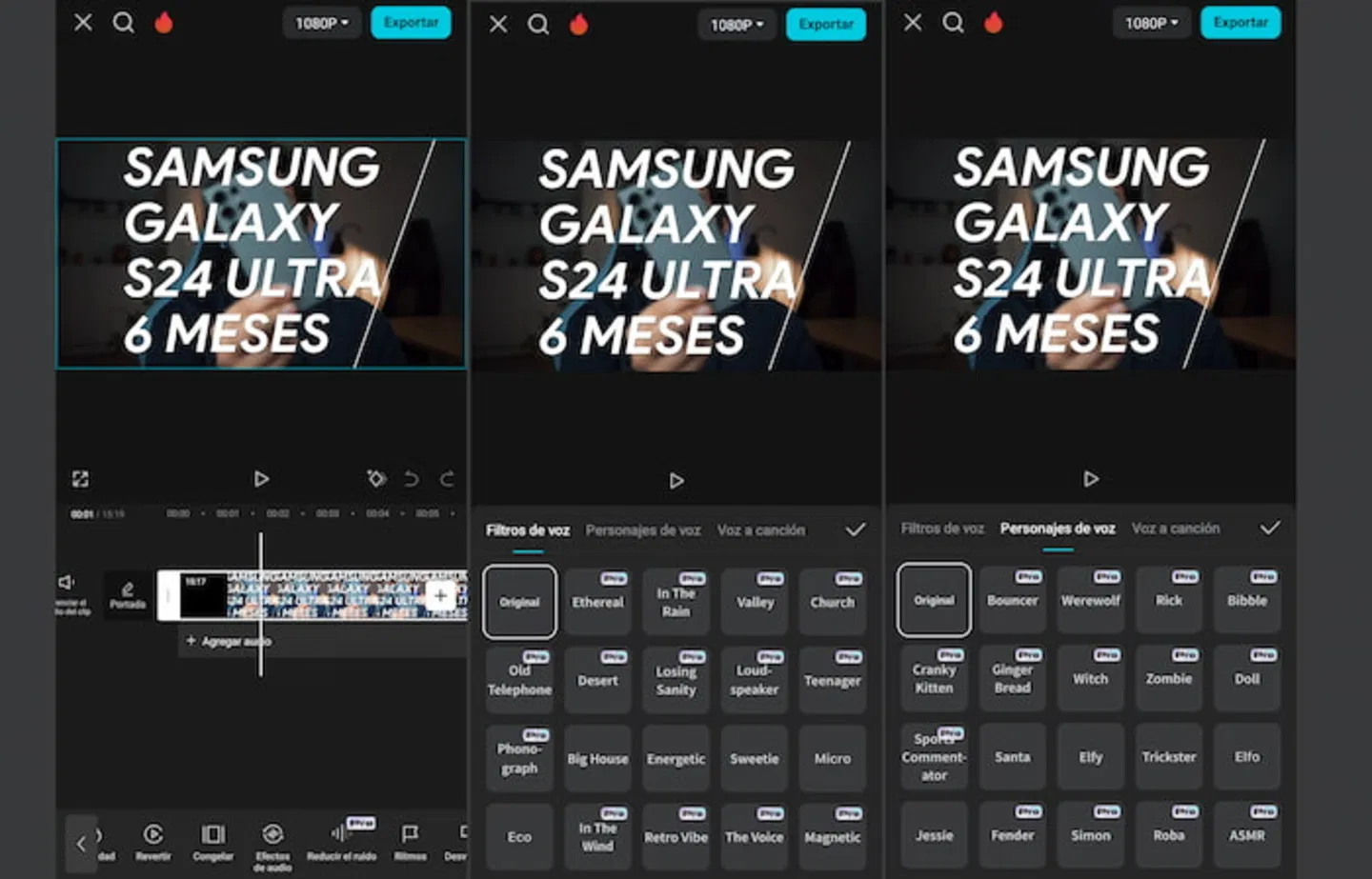Open Efectos de audio
The image size is (1372, 879).
[272, 847]
